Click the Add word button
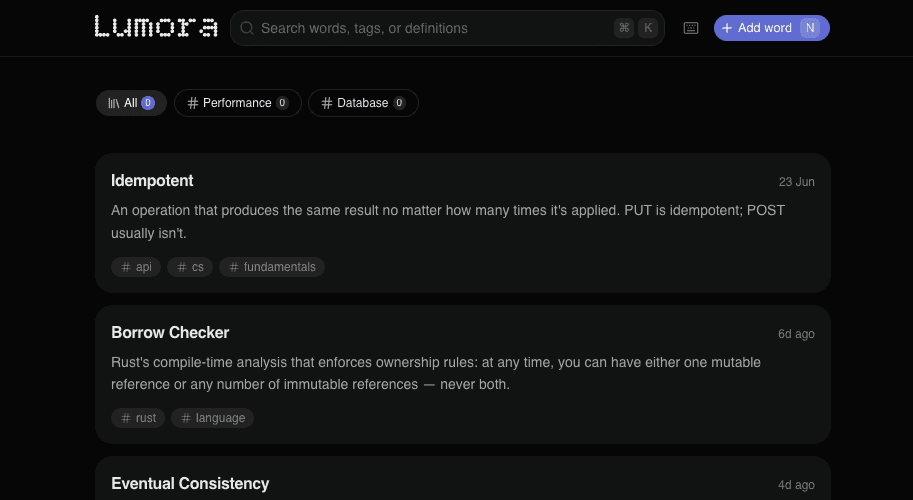 click(772, 28)
